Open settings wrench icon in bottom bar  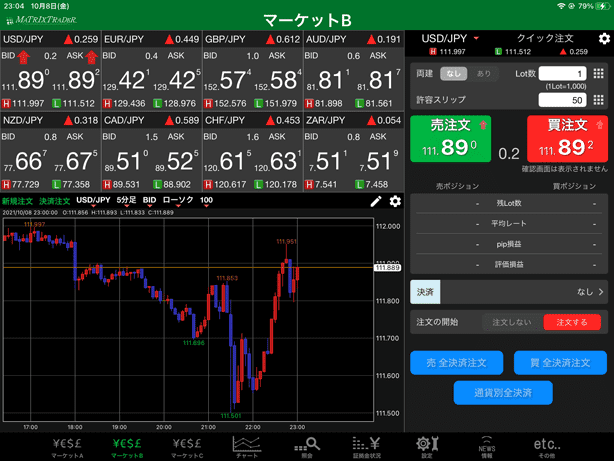tap(427, 448)
